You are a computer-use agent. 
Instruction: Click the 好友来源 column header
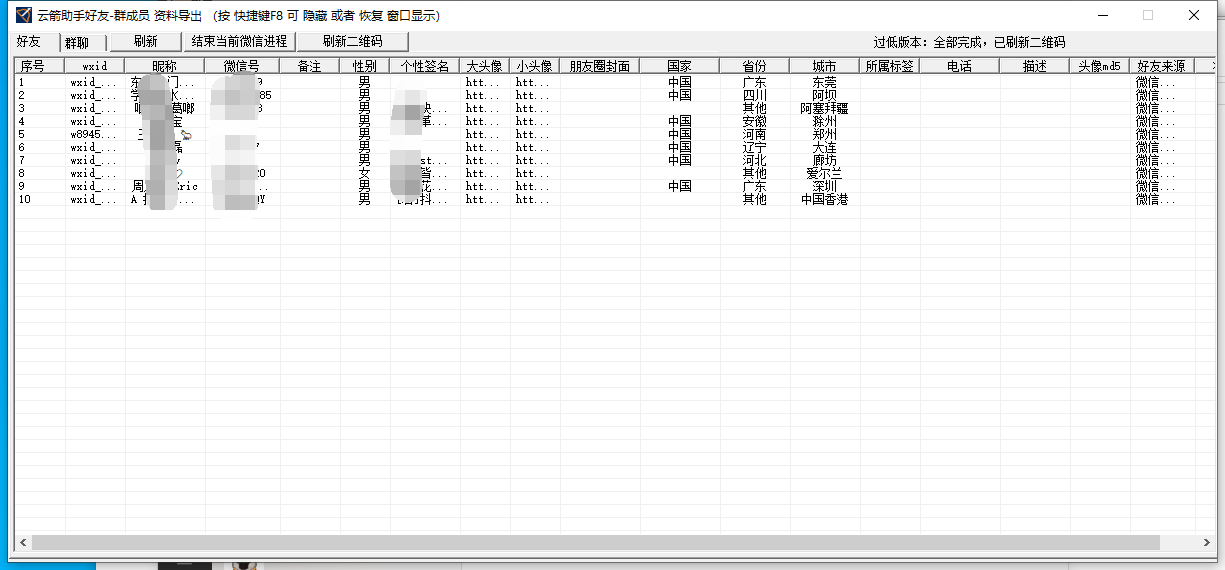(x=1162, y=66)
